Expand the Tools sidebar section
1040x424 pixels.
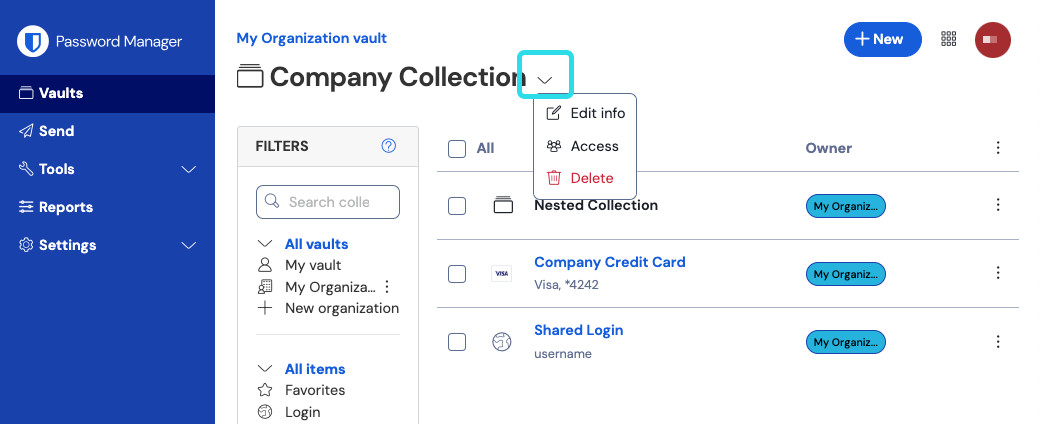188,169
